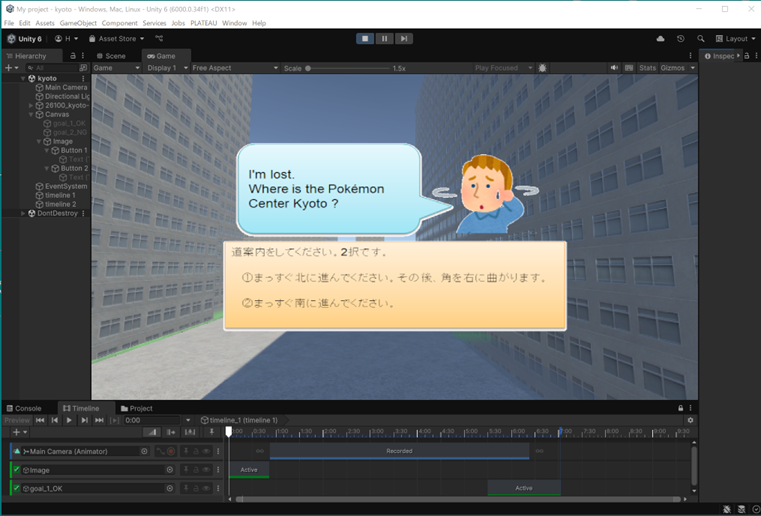Toggle the Timeline Ripple edit mode icon
The width and height of the screenshot is (761, 516).
point(171,432)
